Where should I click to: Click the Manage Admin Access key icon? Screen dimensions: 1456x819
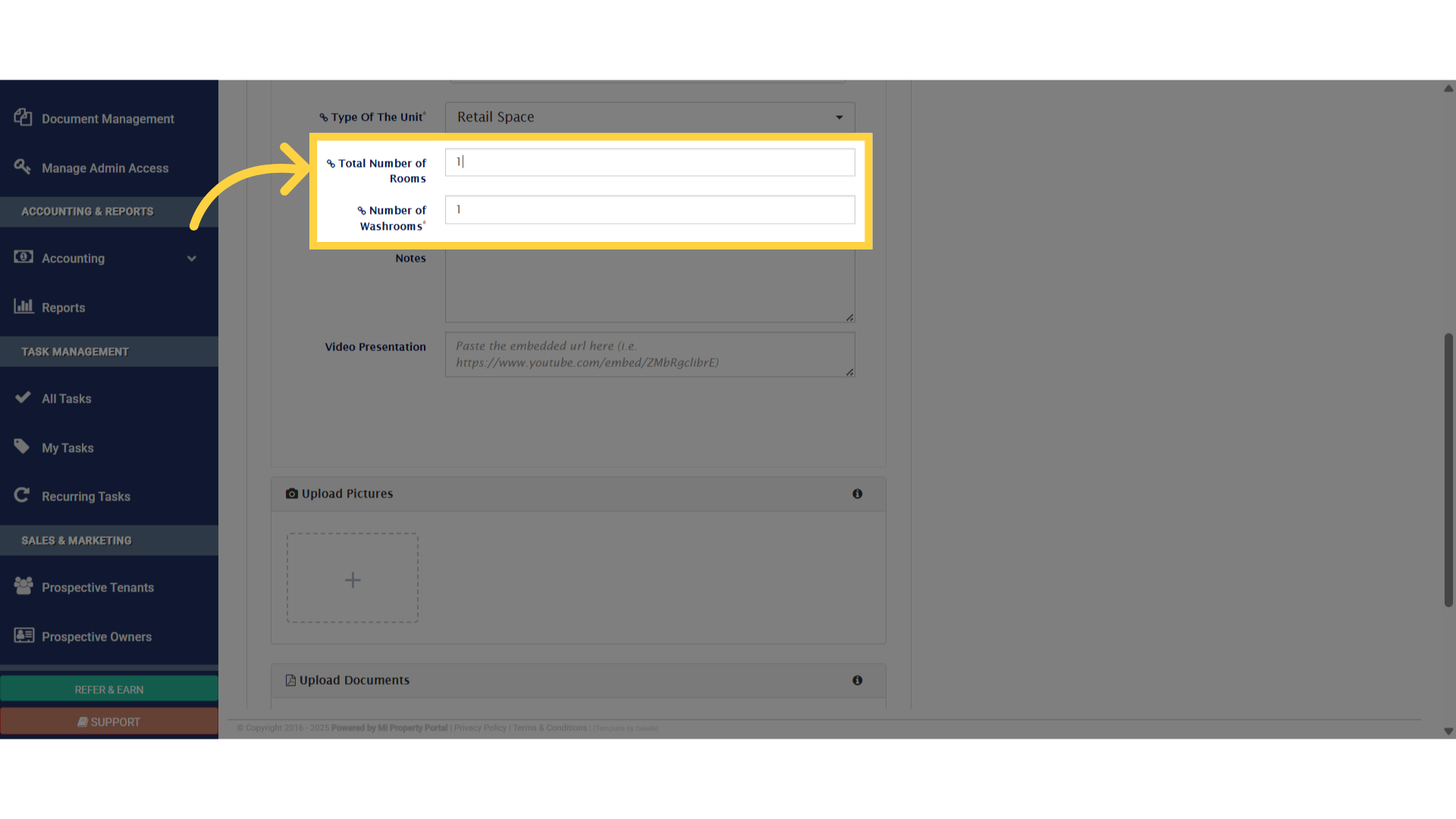[x=23, y=167]
